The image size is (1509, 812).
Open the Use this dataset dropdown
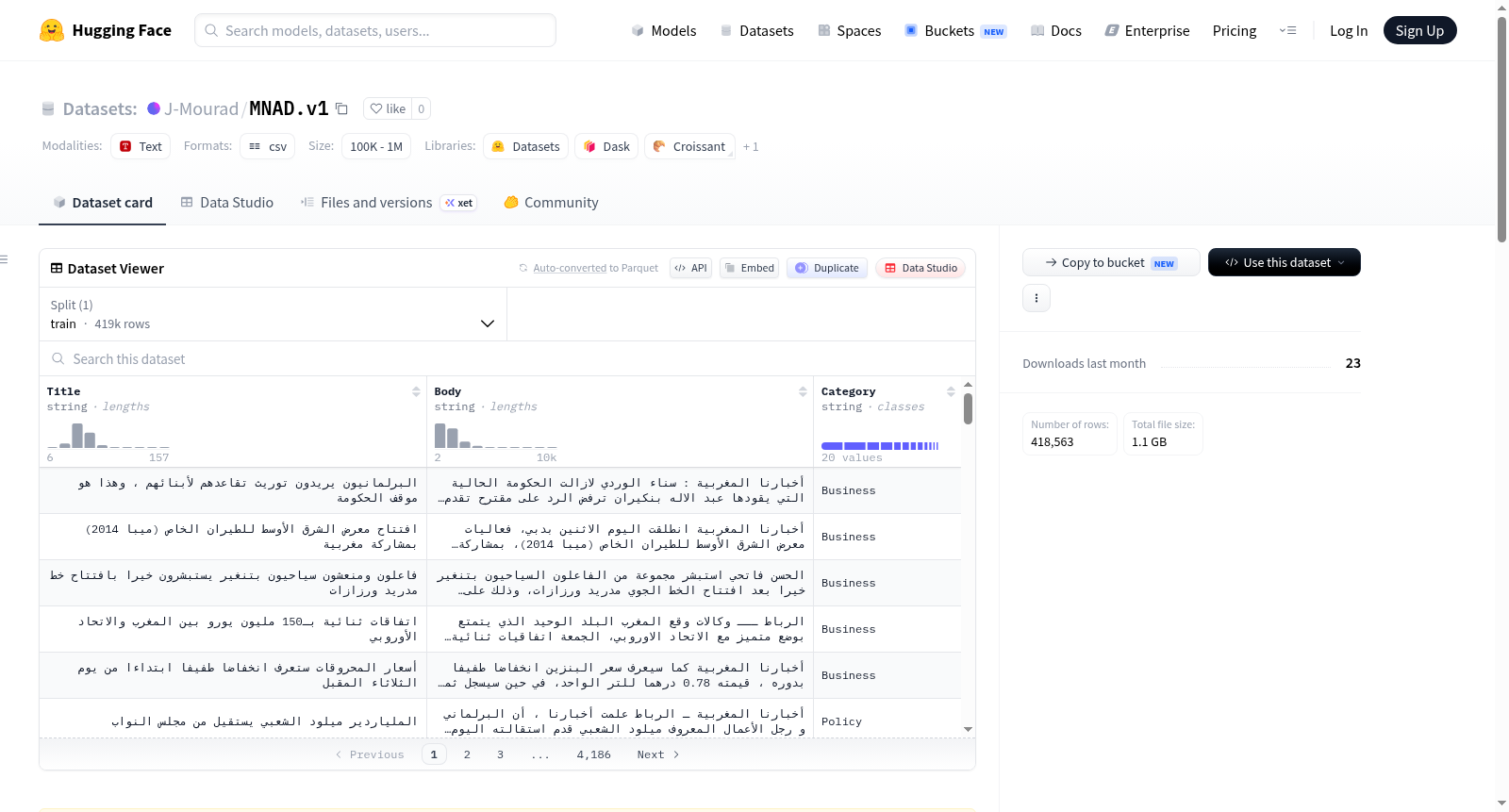(x=1285, y=262)
